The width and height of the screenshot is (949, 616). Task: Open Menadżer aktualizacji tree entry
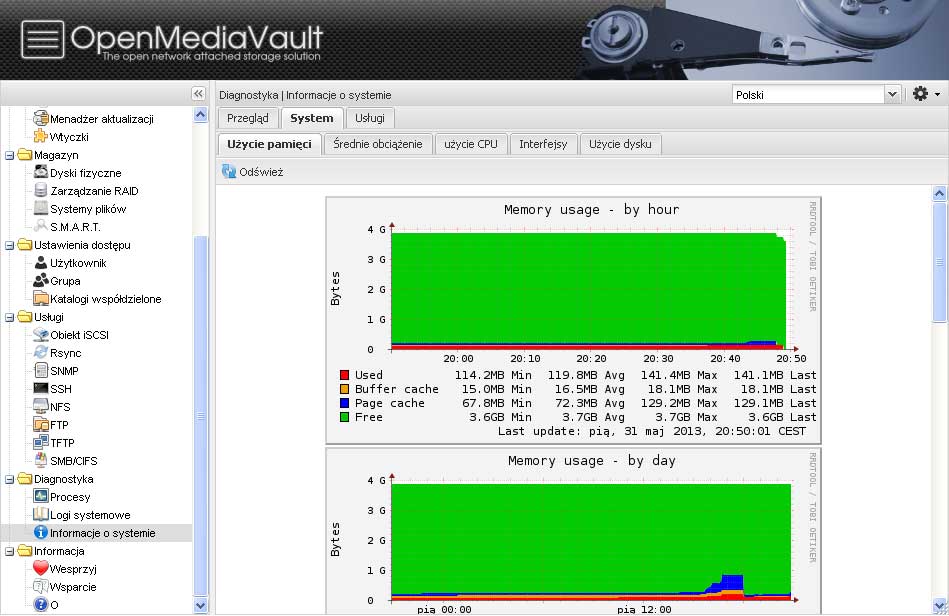102,119
